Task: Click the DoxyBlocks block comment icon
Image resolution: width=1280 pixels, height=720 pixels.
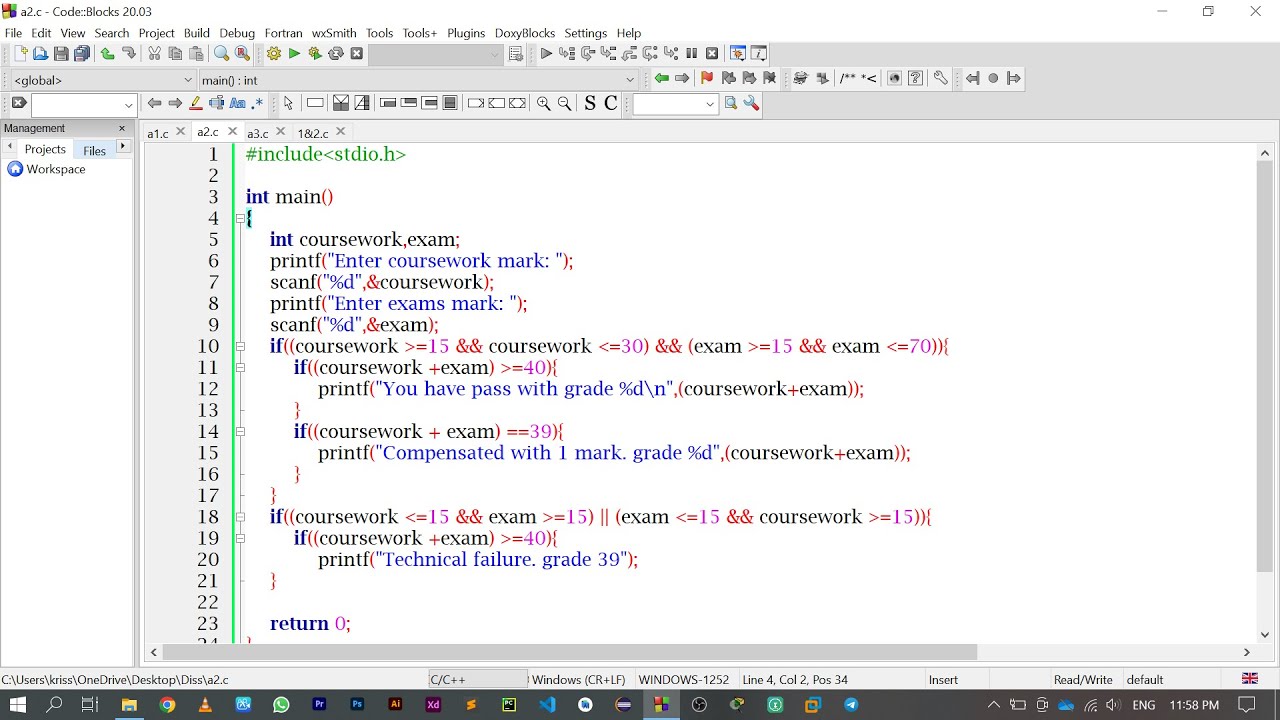Action: click(848, 78)
